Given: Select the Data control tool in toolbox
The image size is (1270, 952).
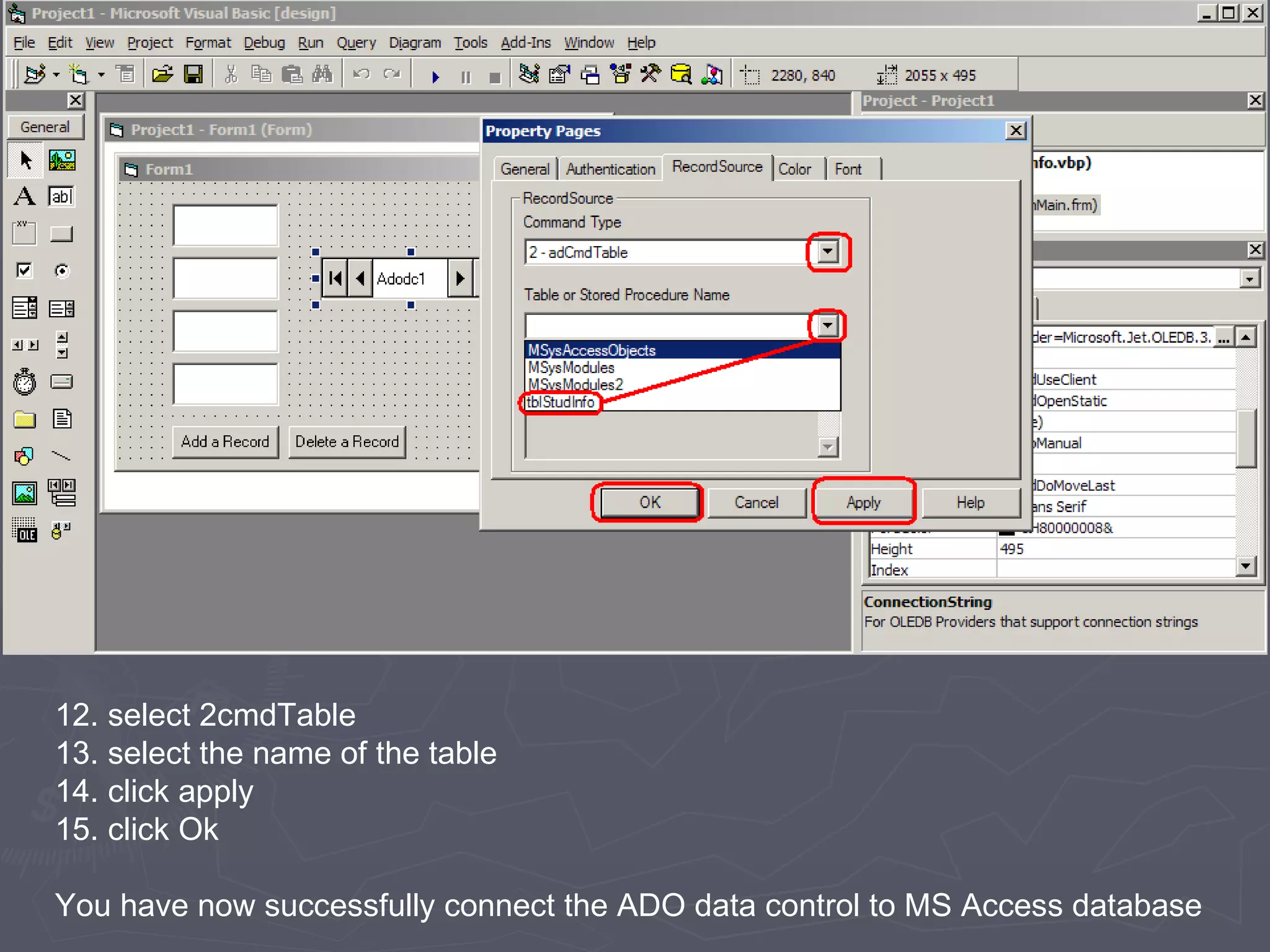Looking at the screenshot, I should (62, 493).
